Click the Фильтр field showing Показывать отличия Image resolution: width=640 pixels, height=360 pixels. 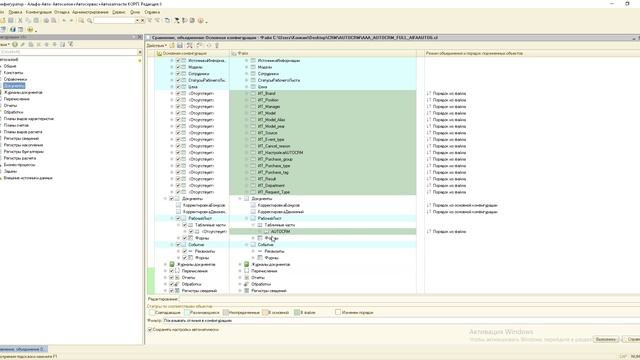pyautogui.click(x=401, y=321)
